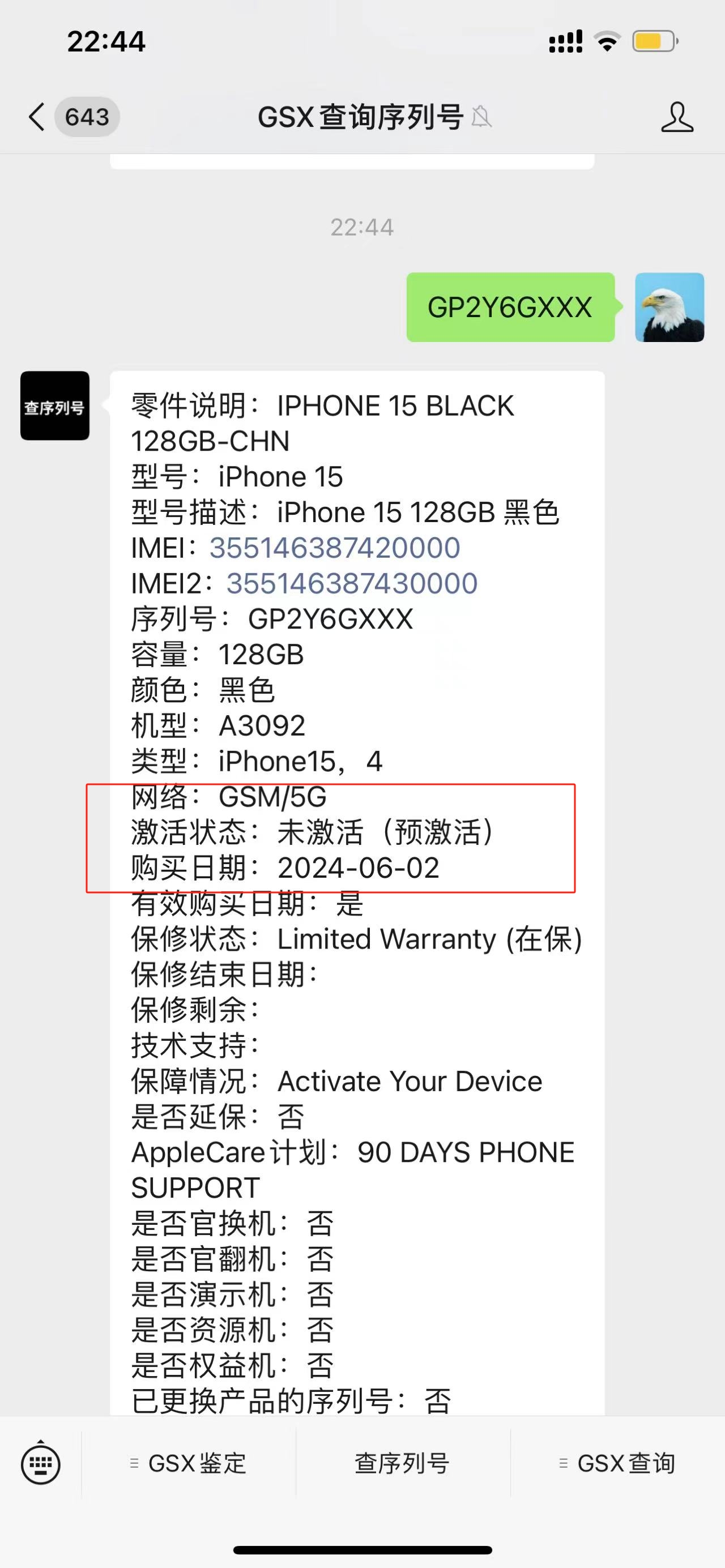Viewport: 725px width, 1568px height.
Task: Tap the back arrow chevron
Action: (36, 116)
